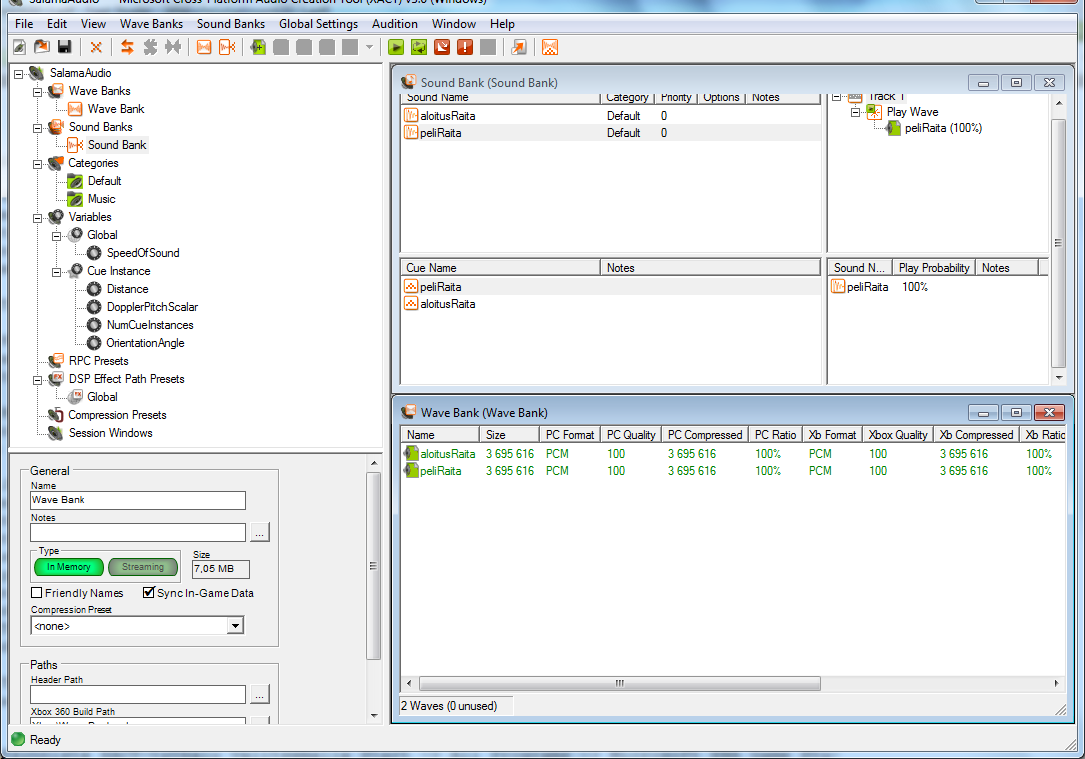Click the green loop play toolbar icon
This screenshot has height=759, width=1085.
coord(419,47)
